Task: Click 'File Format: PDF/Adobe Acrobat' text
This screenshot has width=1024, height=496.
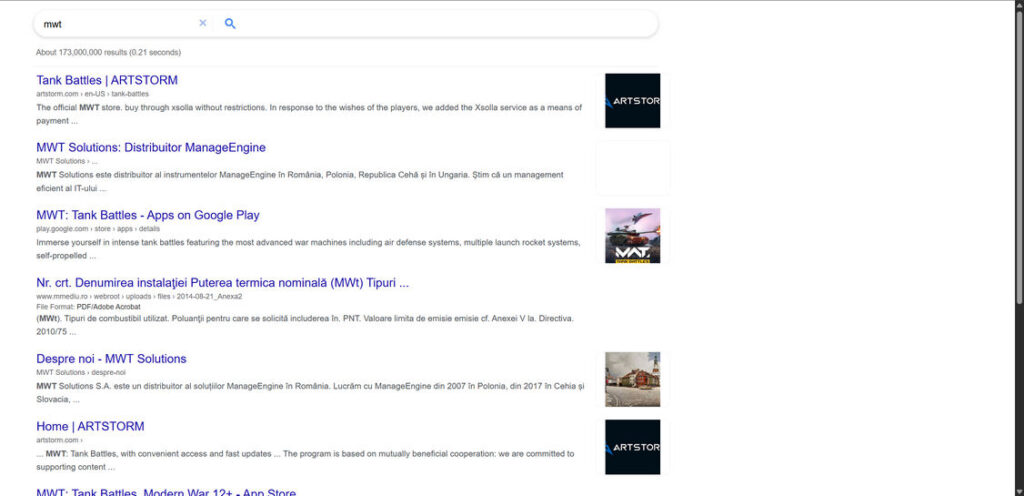Action: point(88,306)
